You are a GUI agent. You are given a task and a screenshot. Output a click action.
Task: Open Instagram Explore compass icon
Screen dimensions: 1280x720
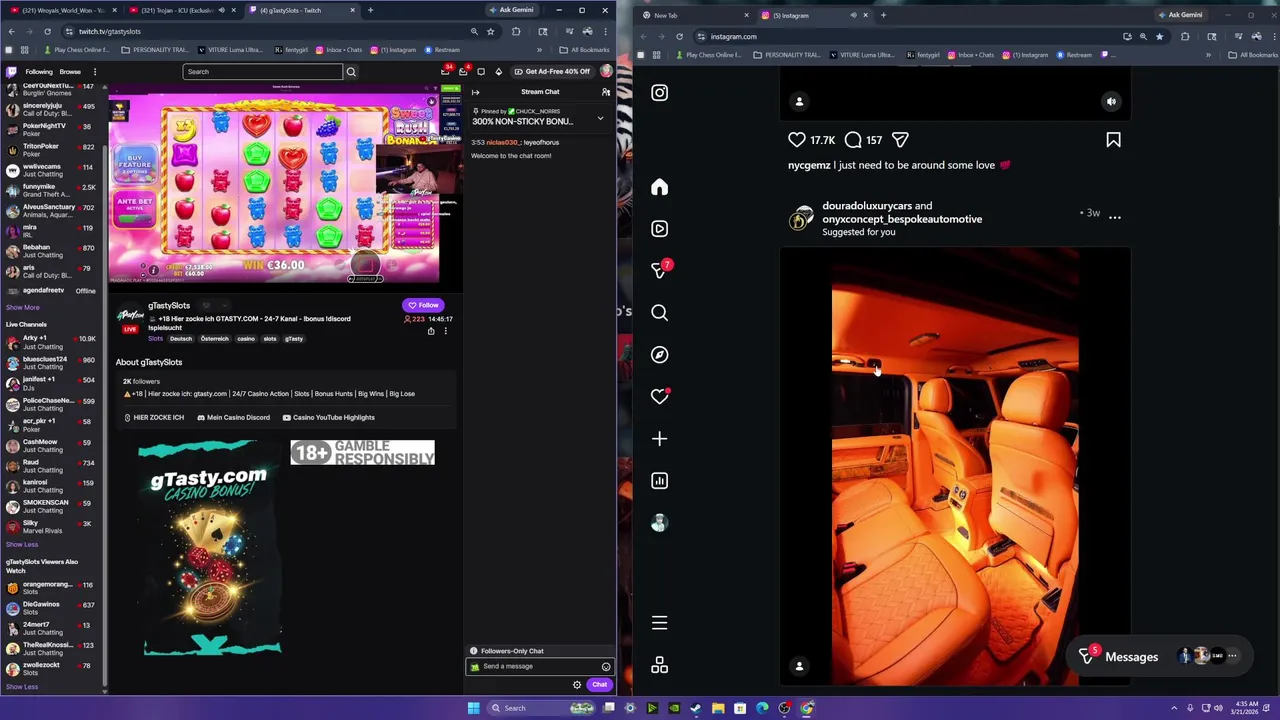click(x=659, y=355)
